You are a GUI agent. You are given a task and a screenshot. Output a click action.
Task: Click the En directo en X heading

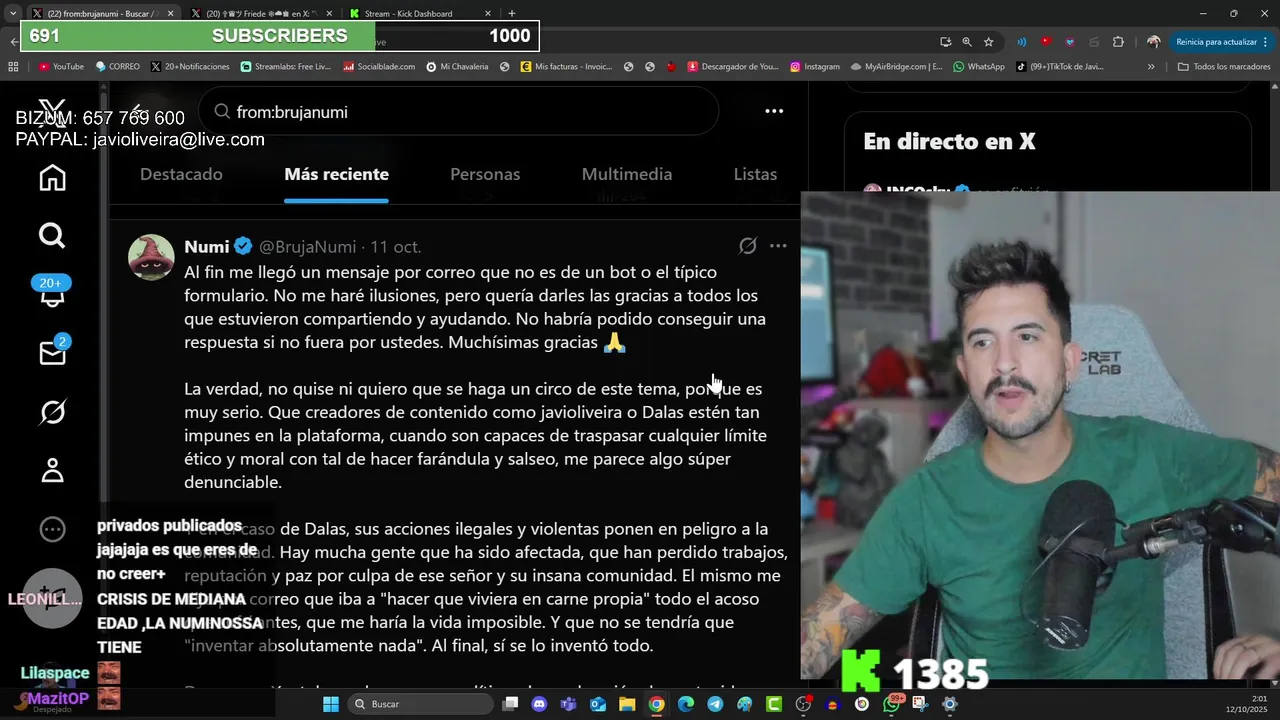(x=949, y=141)
